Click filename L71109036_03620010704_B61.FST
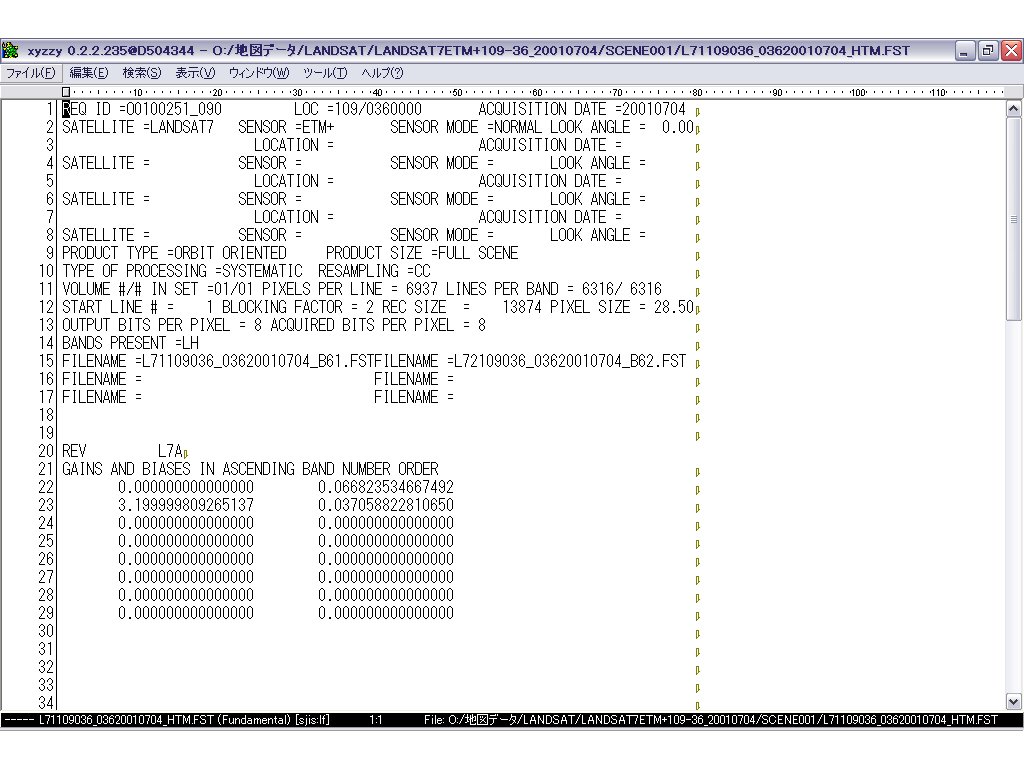Screen dimensions: 1024x768 [x=258, y=361]
